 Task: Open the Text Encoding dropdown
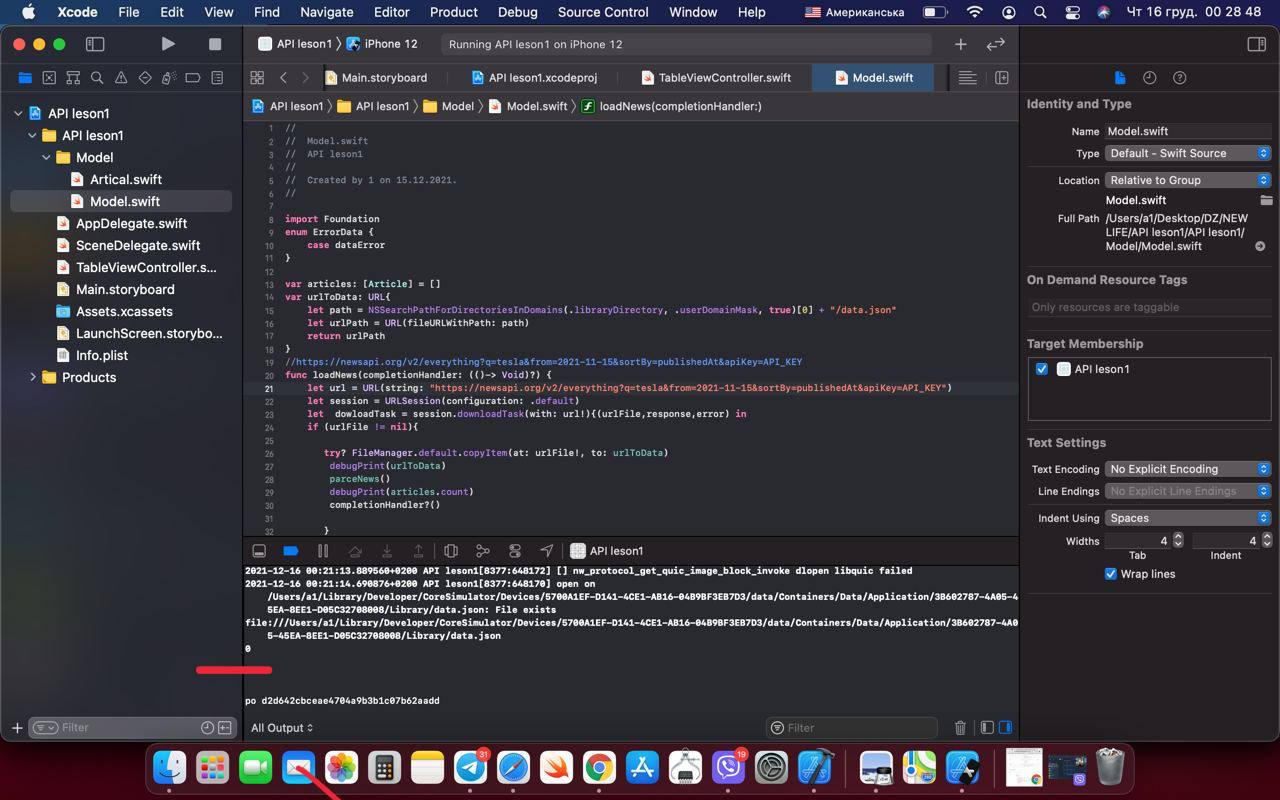pyautogui.click(x=1188, y=469)
